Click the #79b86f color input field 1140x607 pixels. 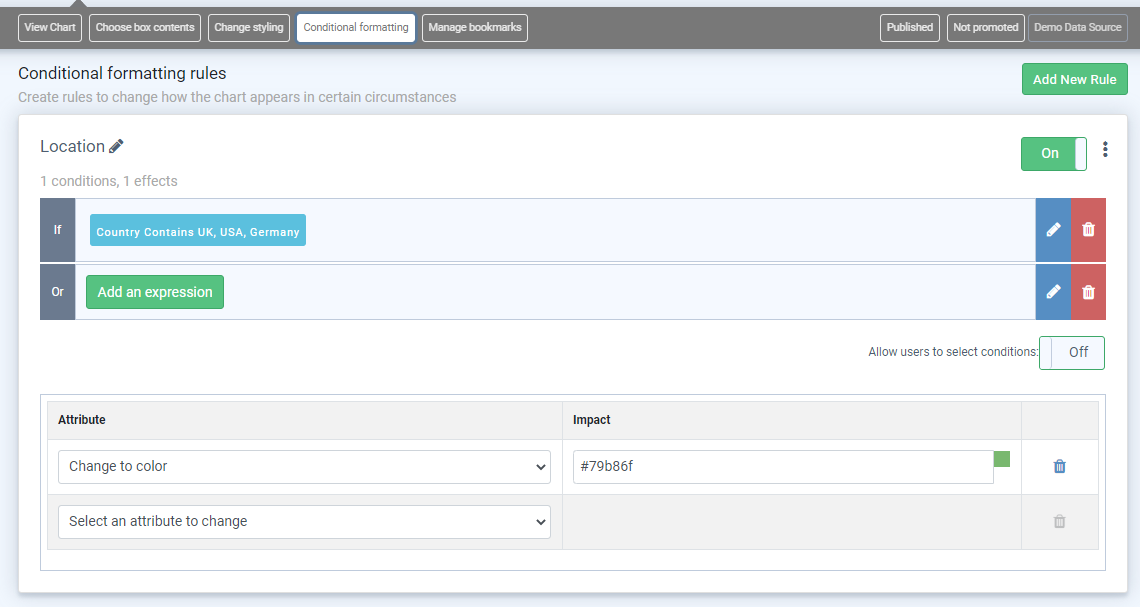click(x=782, y=467)
